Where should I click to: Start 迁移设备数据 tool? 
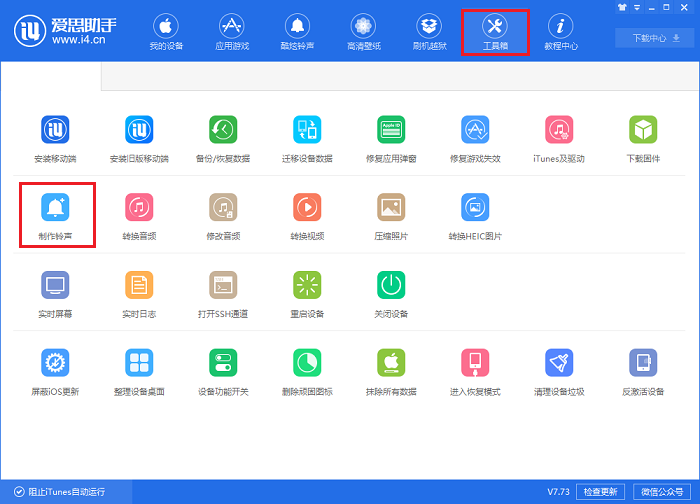point(307,139)
